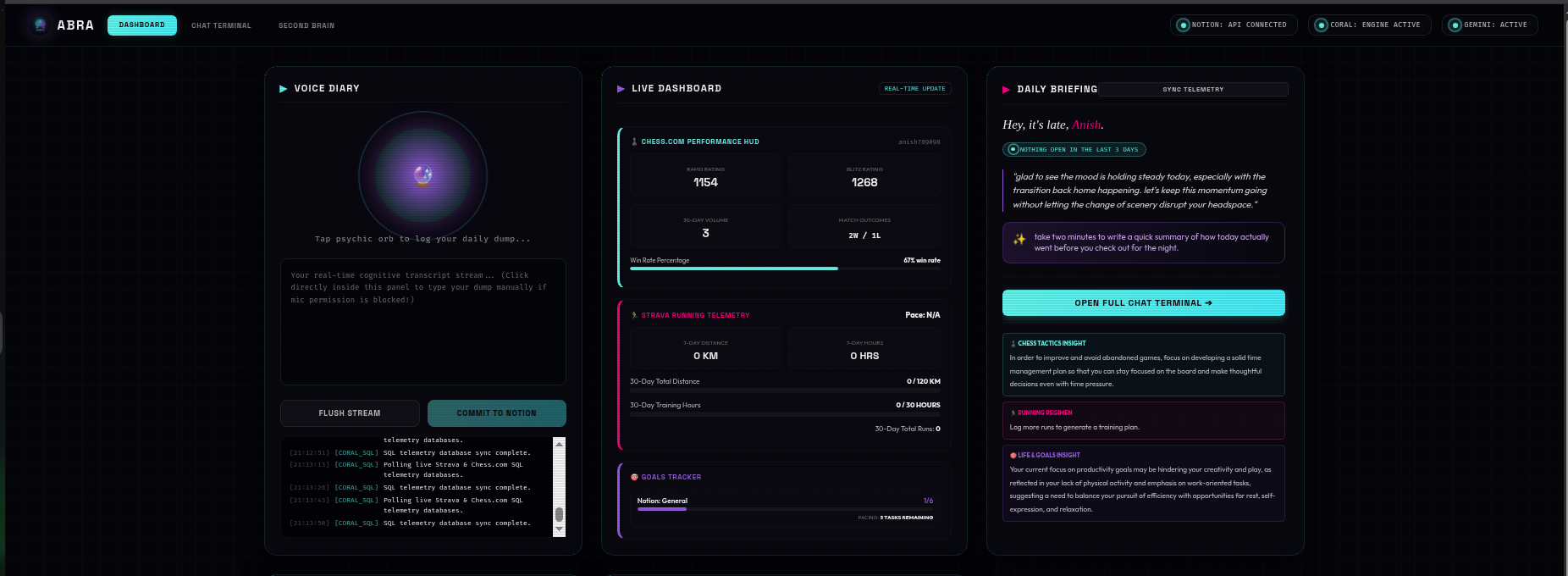Open the Chess Tactics Insight card

(x=1144, y=364)
